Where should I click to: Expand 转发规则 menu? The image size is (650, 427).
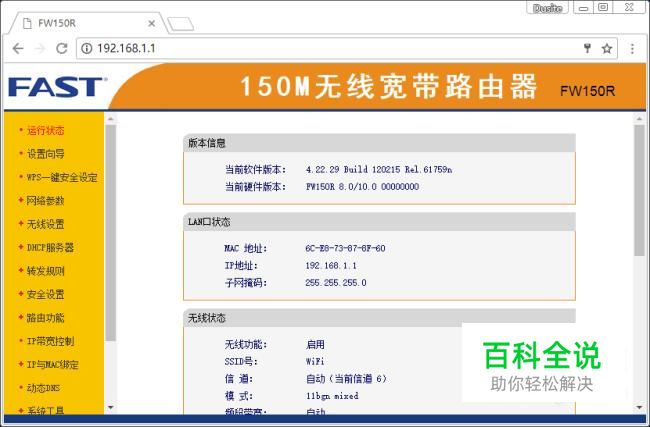pyautogui.click(x=46, y=271)
